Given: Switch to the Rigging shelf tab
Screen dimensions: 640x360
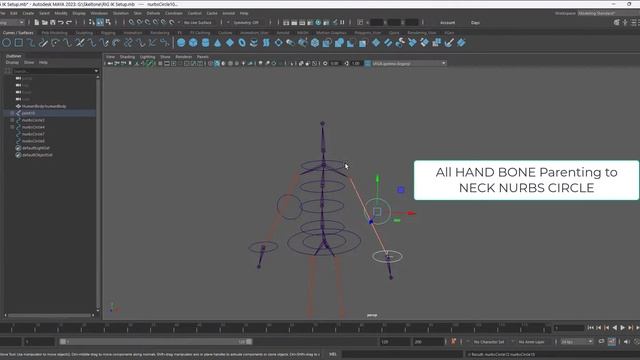Looking at the screenshot, I should click(x=108, y=33).
